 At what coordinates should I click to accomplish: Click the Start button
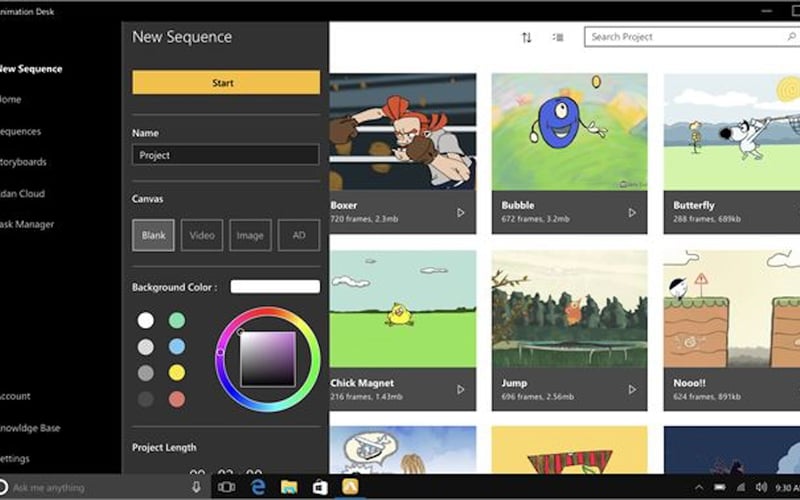click(x=226, y=83)
